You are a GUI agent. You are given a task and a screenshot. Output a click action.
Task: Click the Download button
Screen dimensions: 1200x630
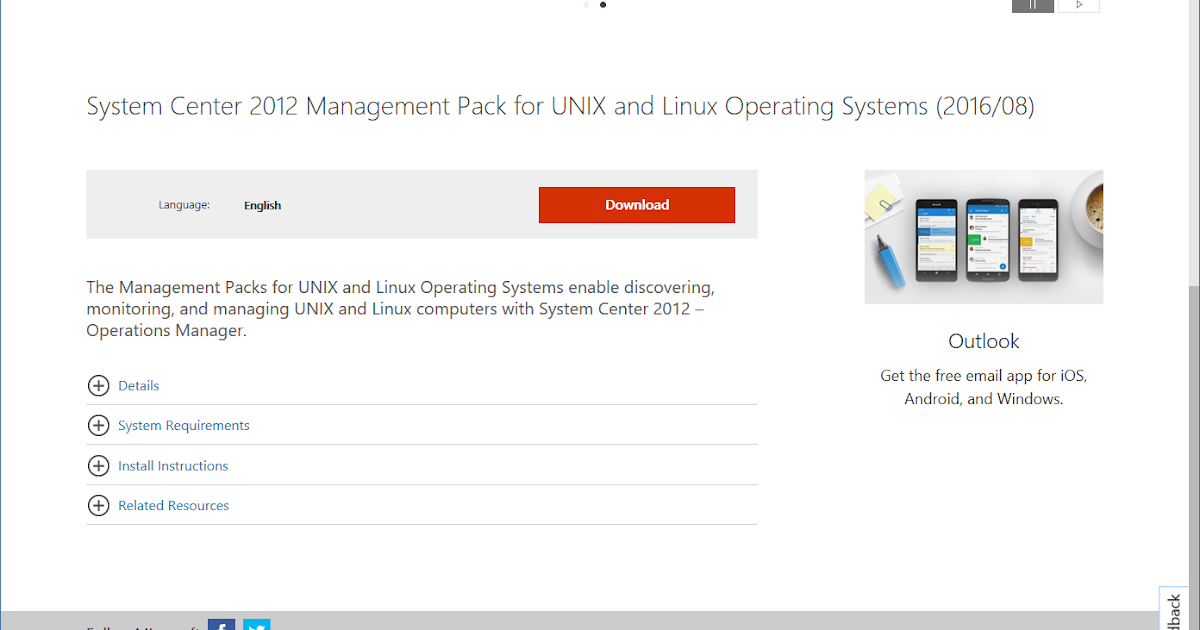pos(637,204)
